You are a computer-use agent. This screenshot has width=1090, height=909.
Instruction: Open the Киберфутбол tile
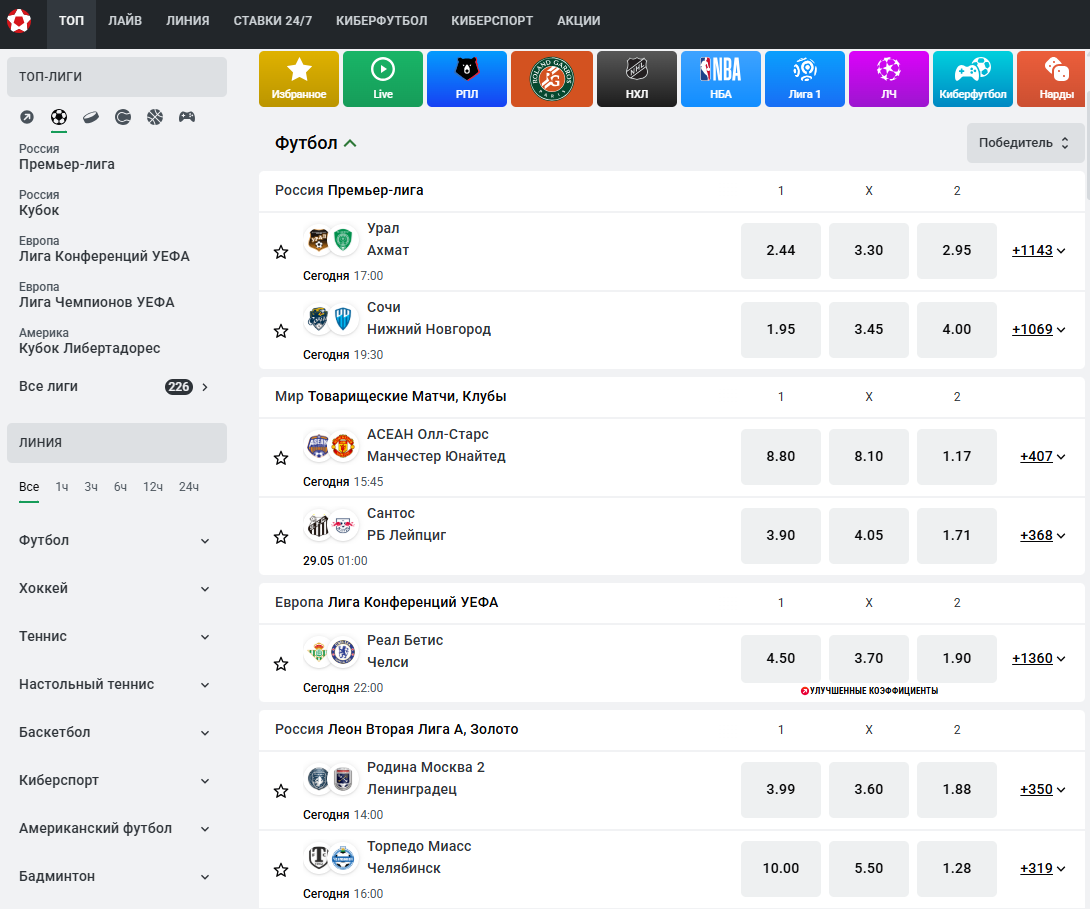point(973,79)
